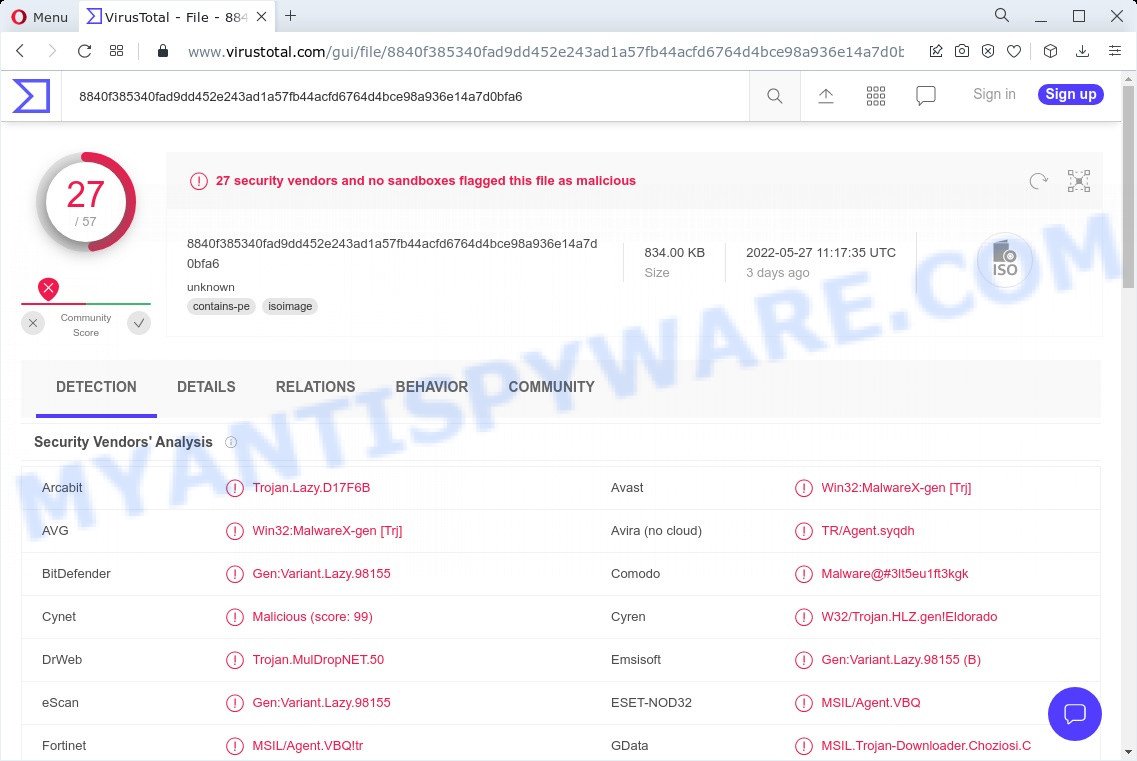Switch to the RELATIONS tab
Viewport: 1137px width, 761px height.
coord(315,387)
